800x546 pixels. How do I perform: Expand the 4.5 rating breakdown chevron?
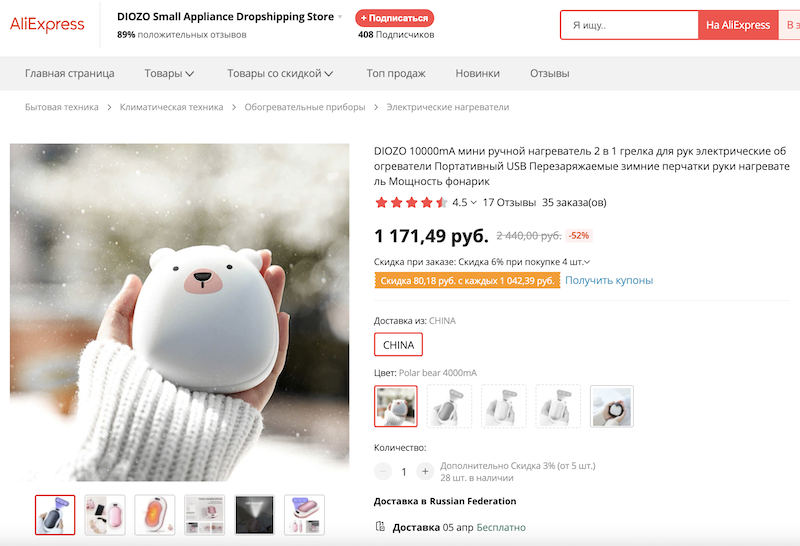[x=474, y=203]
